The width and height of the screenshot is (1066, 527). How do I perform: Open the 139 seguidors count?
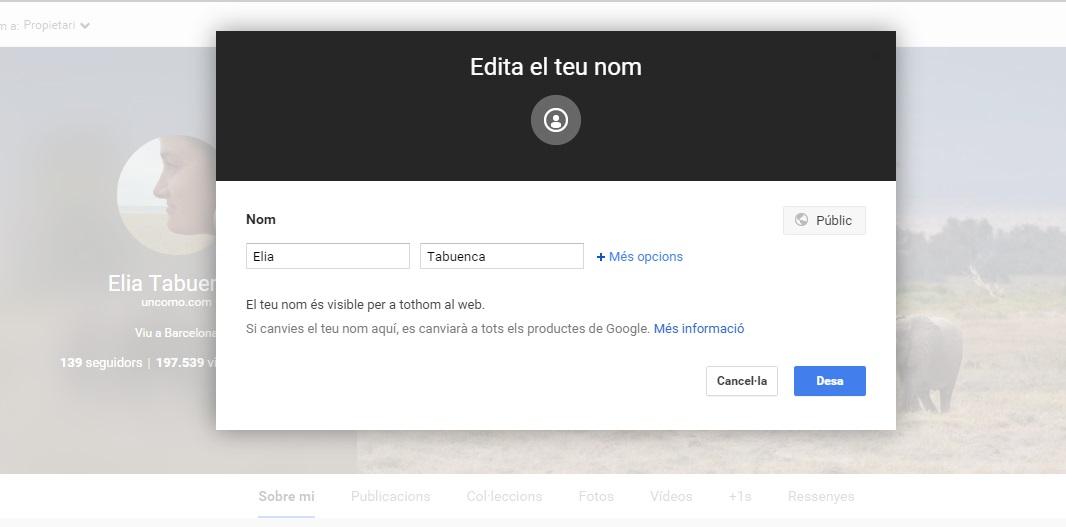(101, 363)
